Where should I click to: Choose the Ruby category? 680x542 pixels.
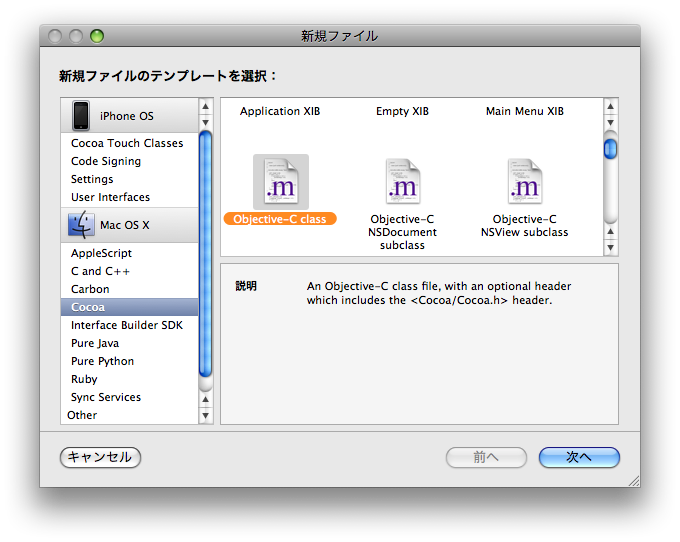click(x=130, y=379)
